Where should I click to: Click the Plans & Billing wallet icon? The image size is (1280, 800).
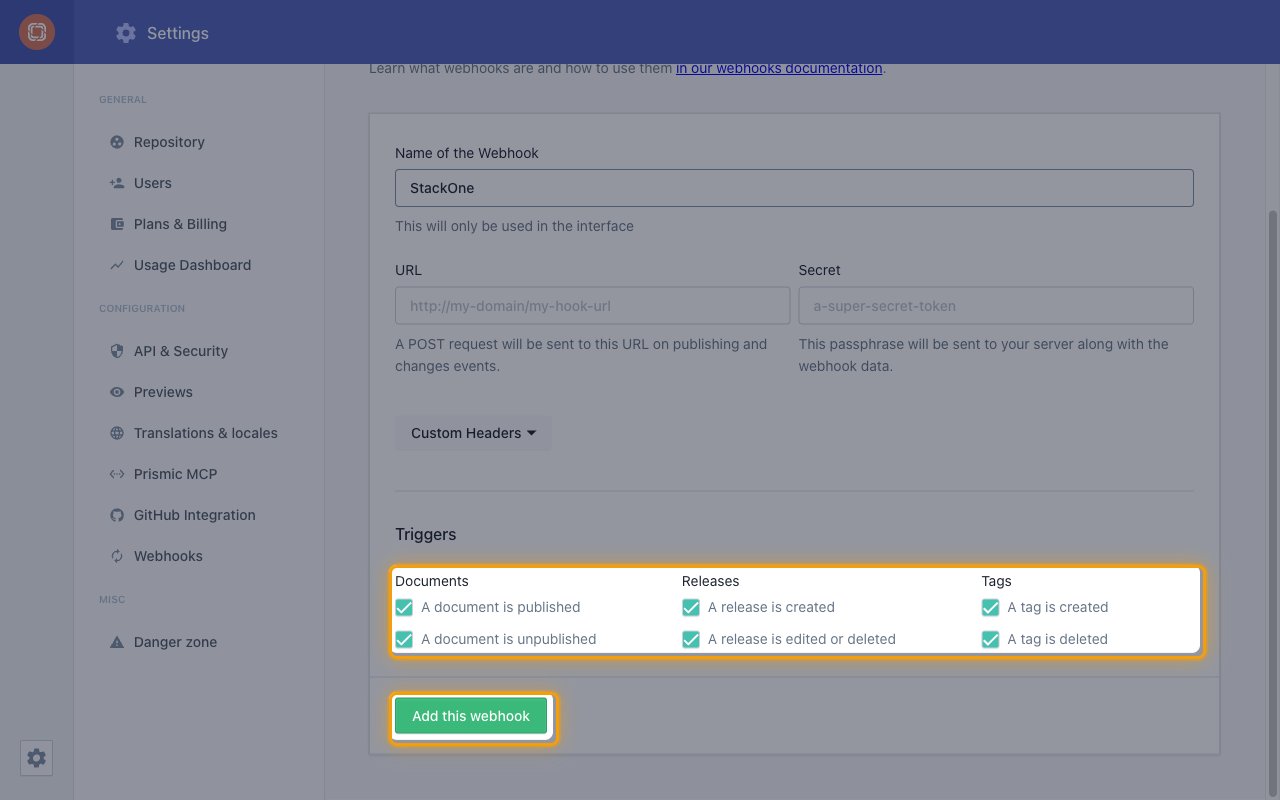coord(117,224)
